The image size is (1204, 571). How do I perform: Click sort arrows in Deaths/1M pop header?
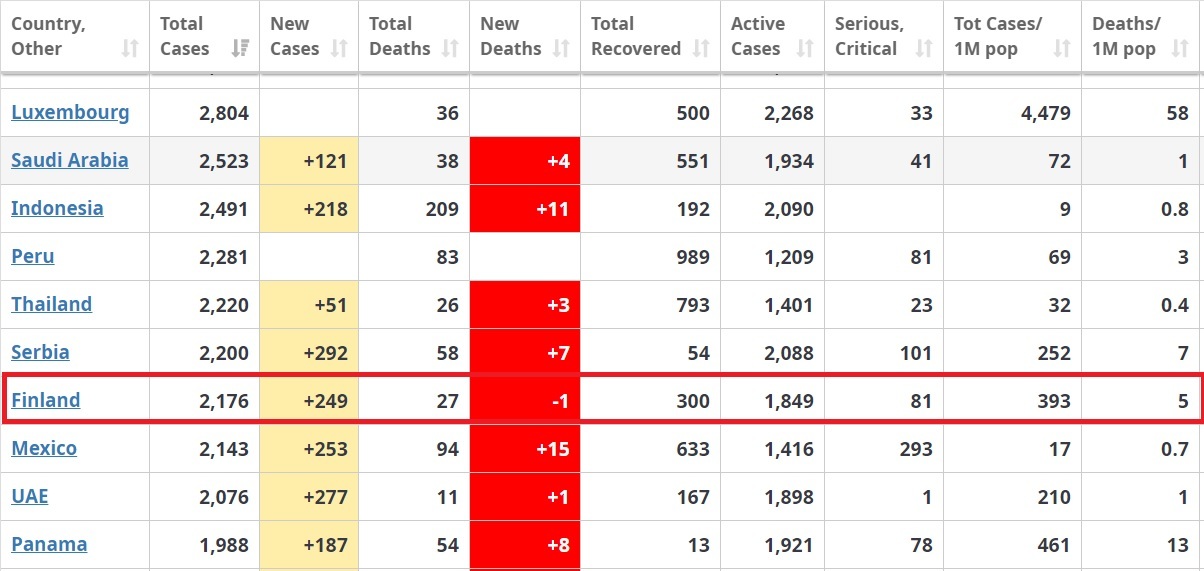[x=1184, y=49]
